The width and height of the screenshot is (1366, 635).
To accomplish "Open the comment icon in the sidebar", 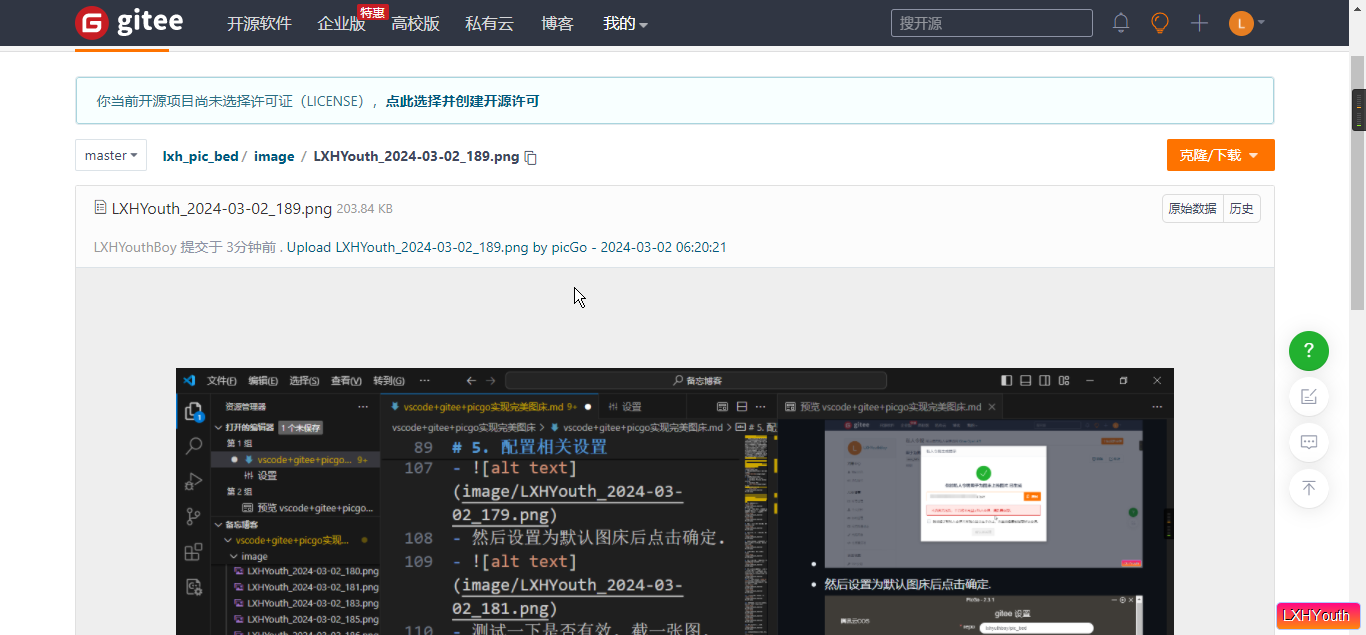I will (x=1308, y=442).
